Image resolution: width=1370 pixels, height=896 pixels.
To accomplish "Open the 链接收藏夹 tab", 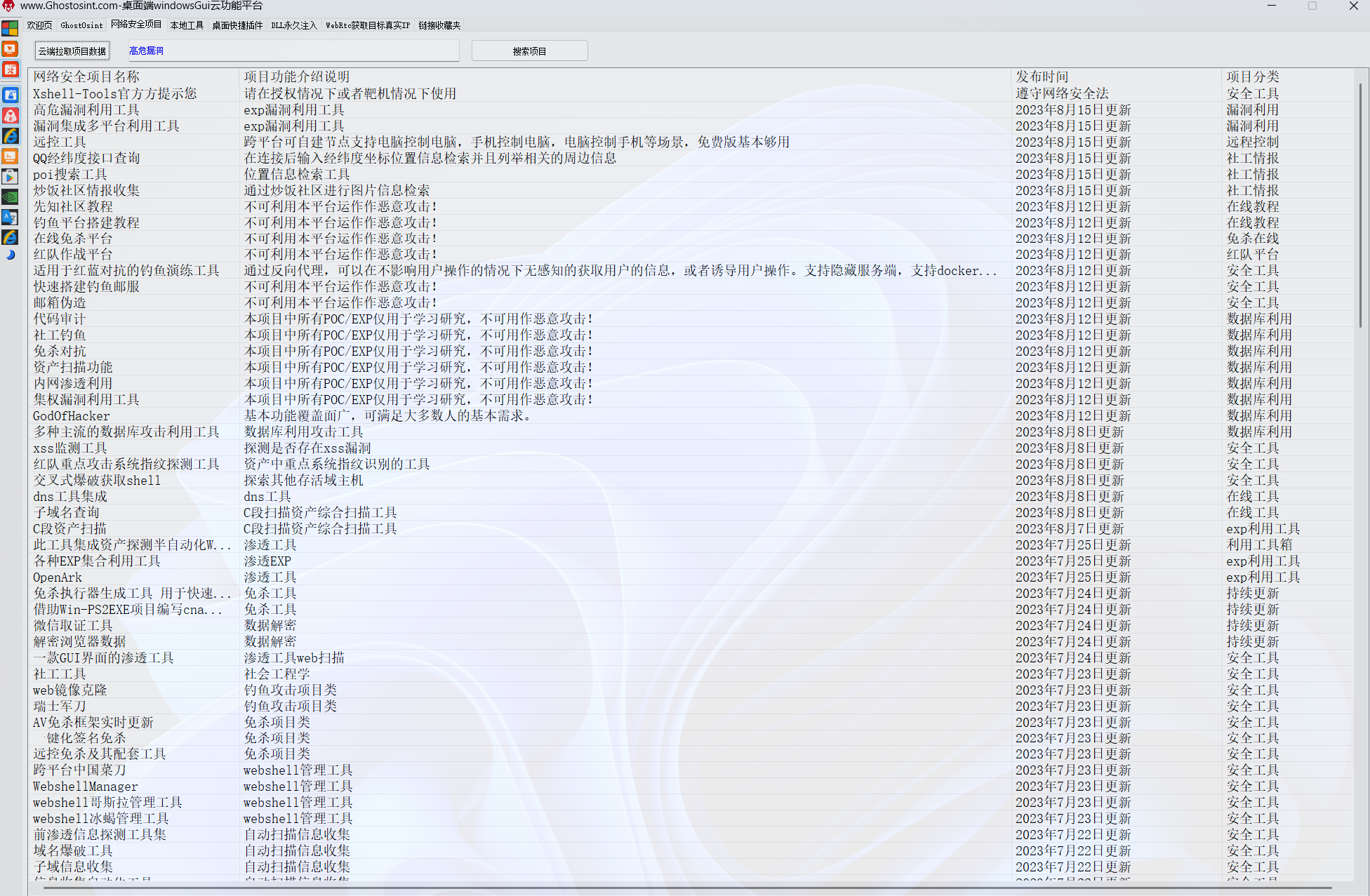I will 439,25.
